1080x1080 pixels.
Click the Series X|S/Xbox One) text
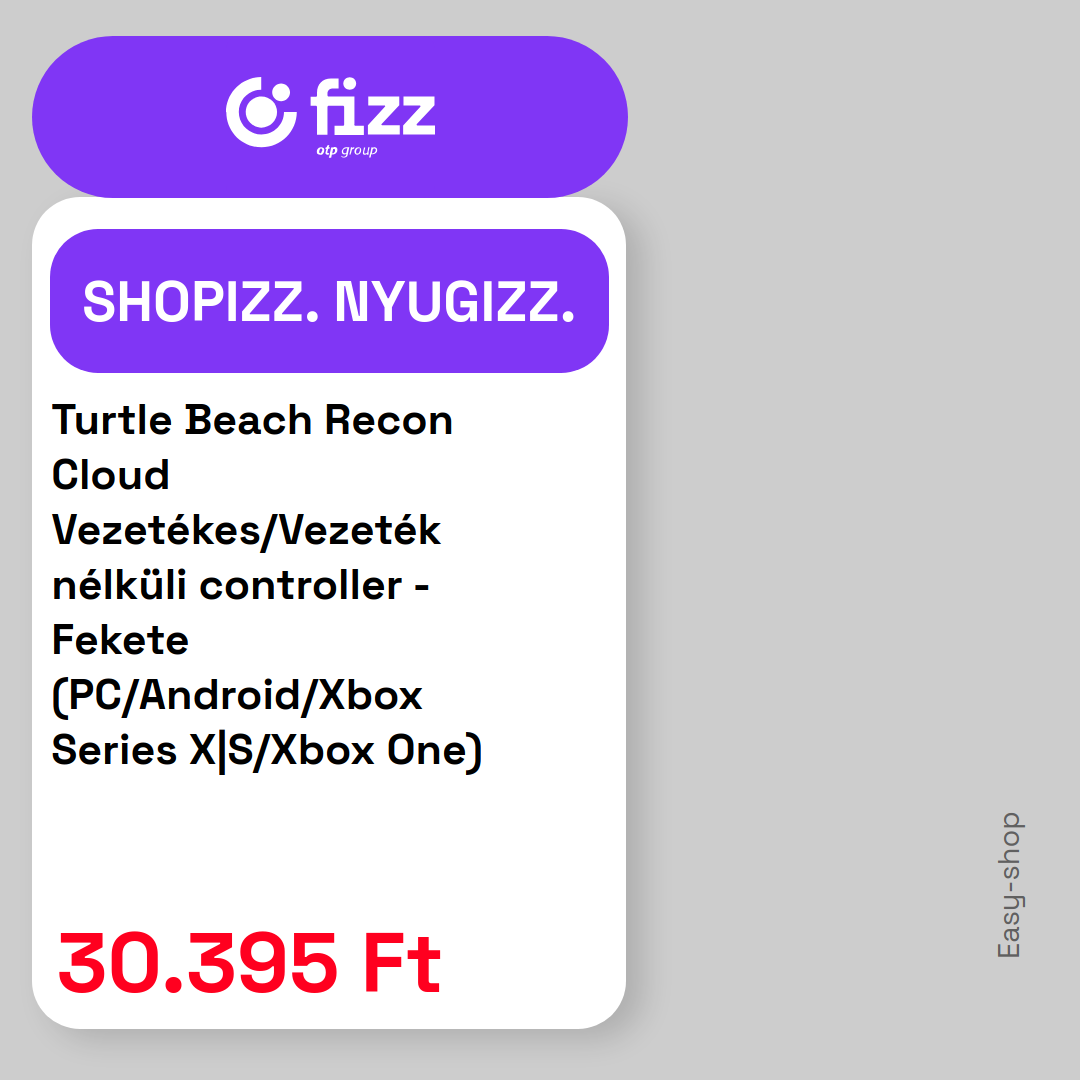click(267, 751)
